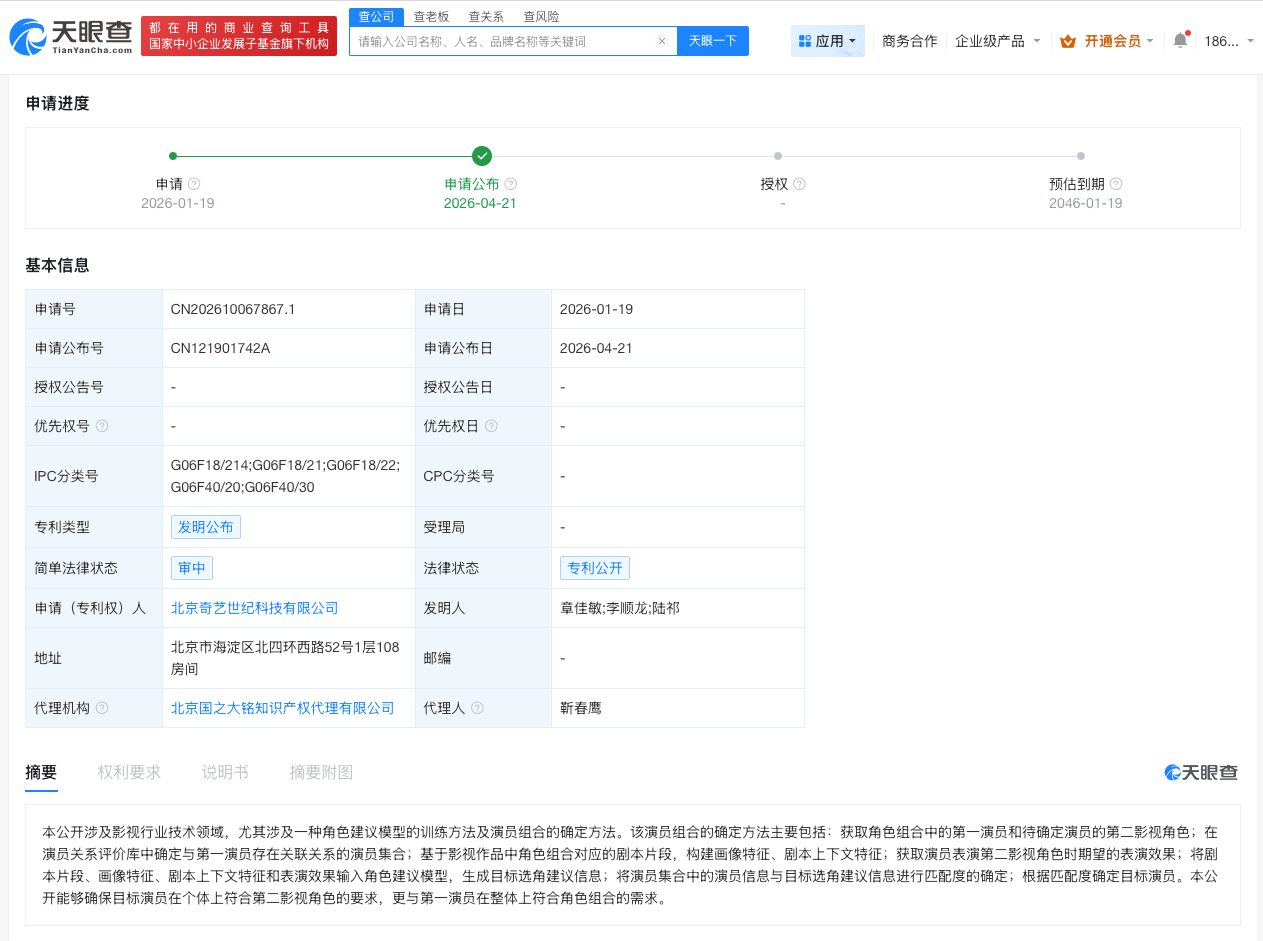The image size is (1263, 941).
Task: Click the 天眼查 watermark logo above the abstract
Action: [1201, 772]
